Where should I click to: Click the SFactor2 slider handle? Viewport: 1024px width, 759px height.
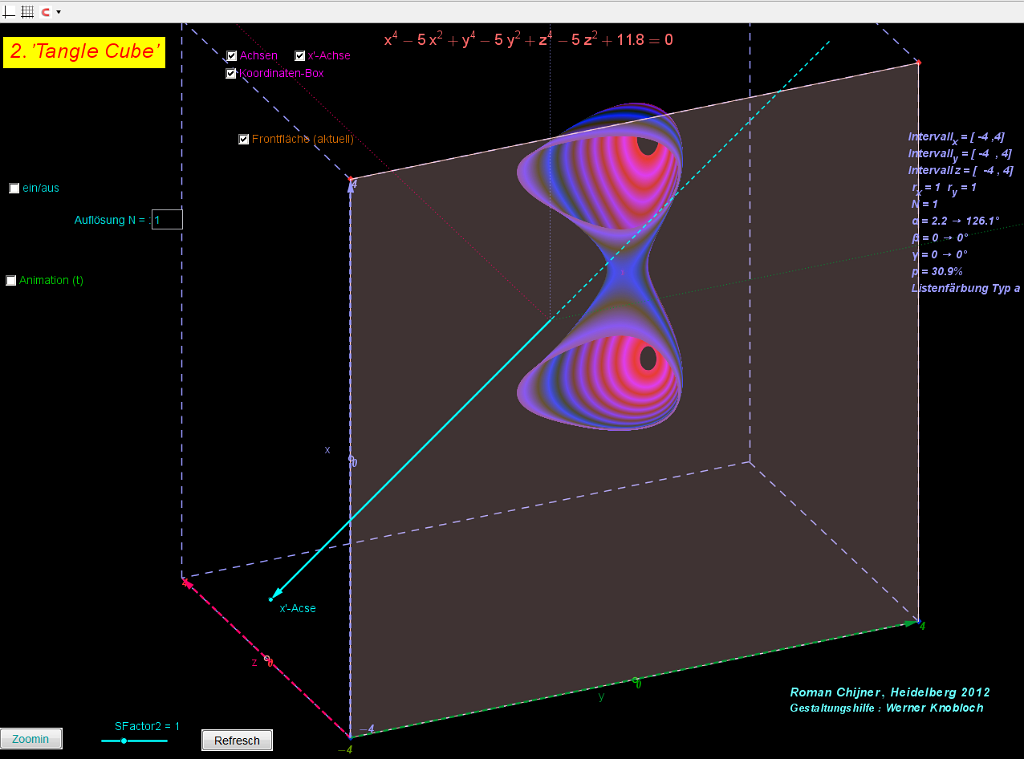(x=123, y=741)
